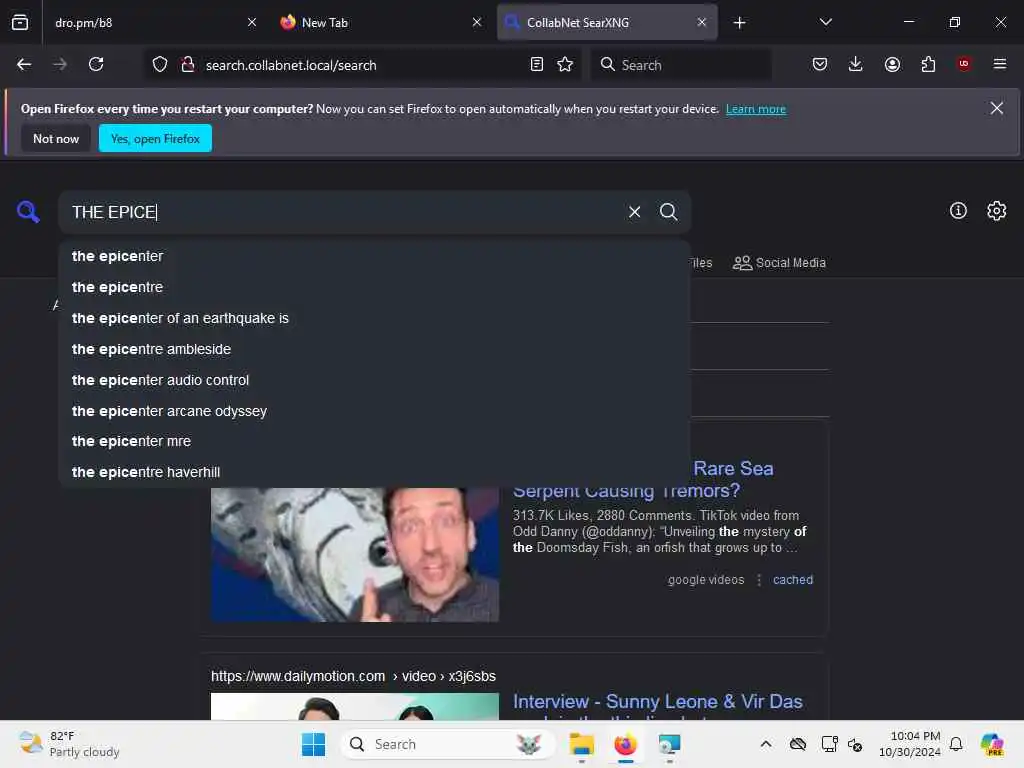The height and width of the screenshot is (768, 1024).
Task: Close the dro.pm/b8 tab
Action: coord(252,22)
